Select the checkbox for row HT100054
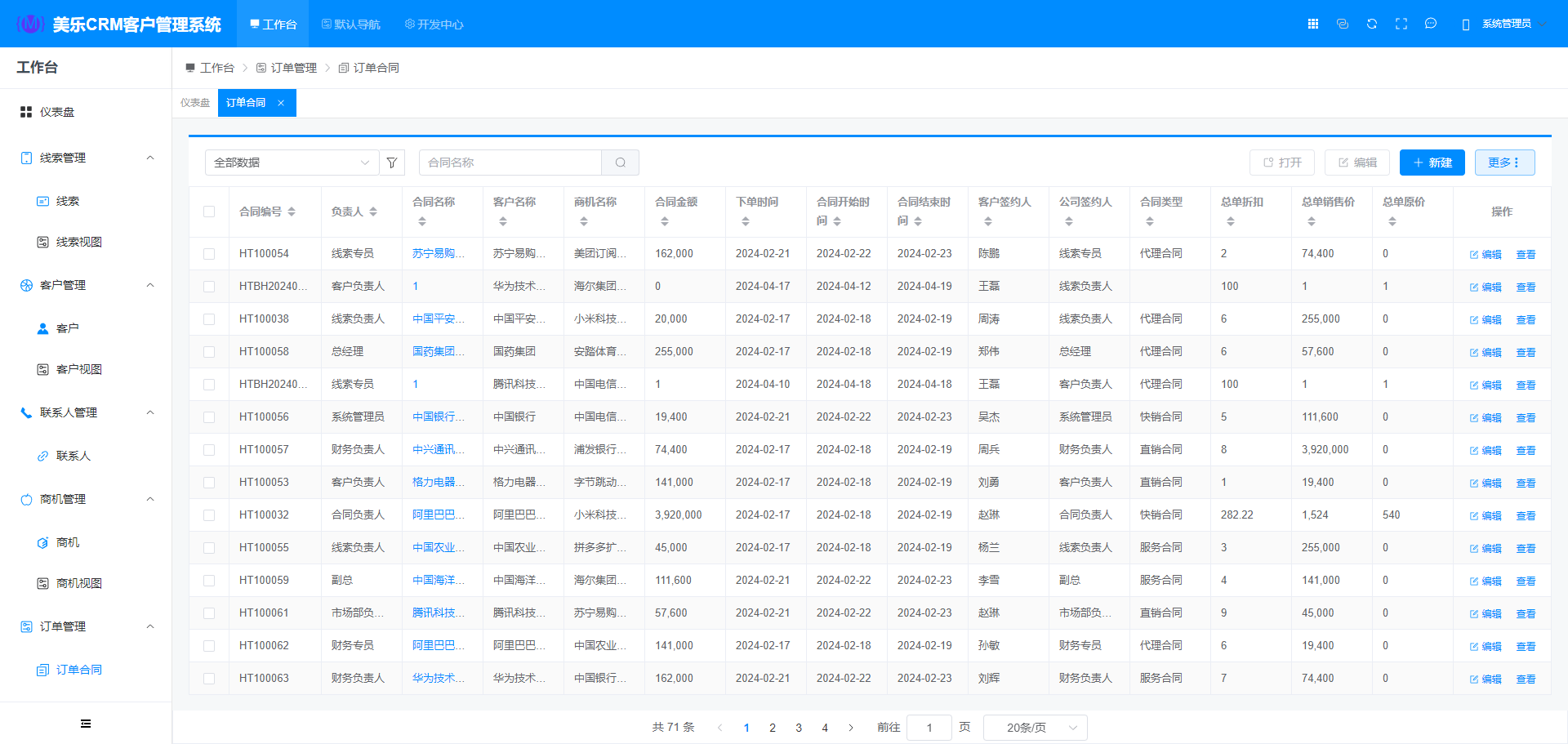The height and width of the screenshot is (744, 1568). pos(209,254)
